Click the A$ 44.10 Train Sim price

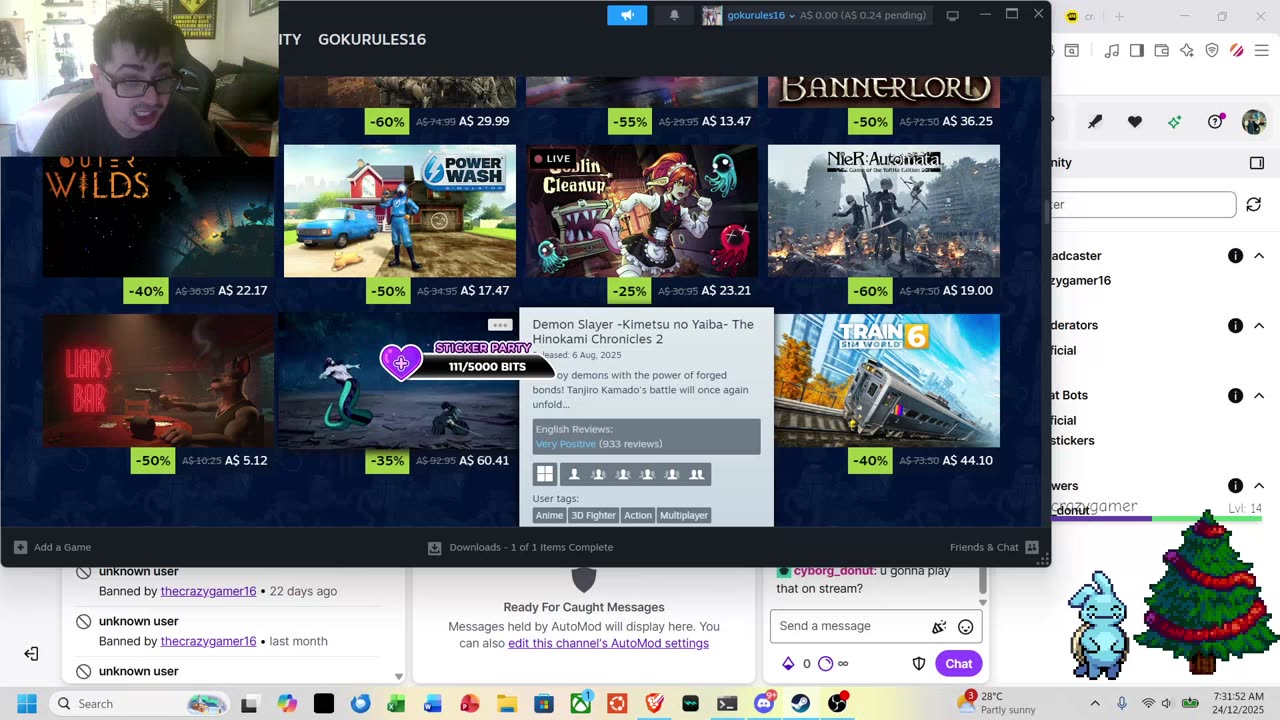967,460
